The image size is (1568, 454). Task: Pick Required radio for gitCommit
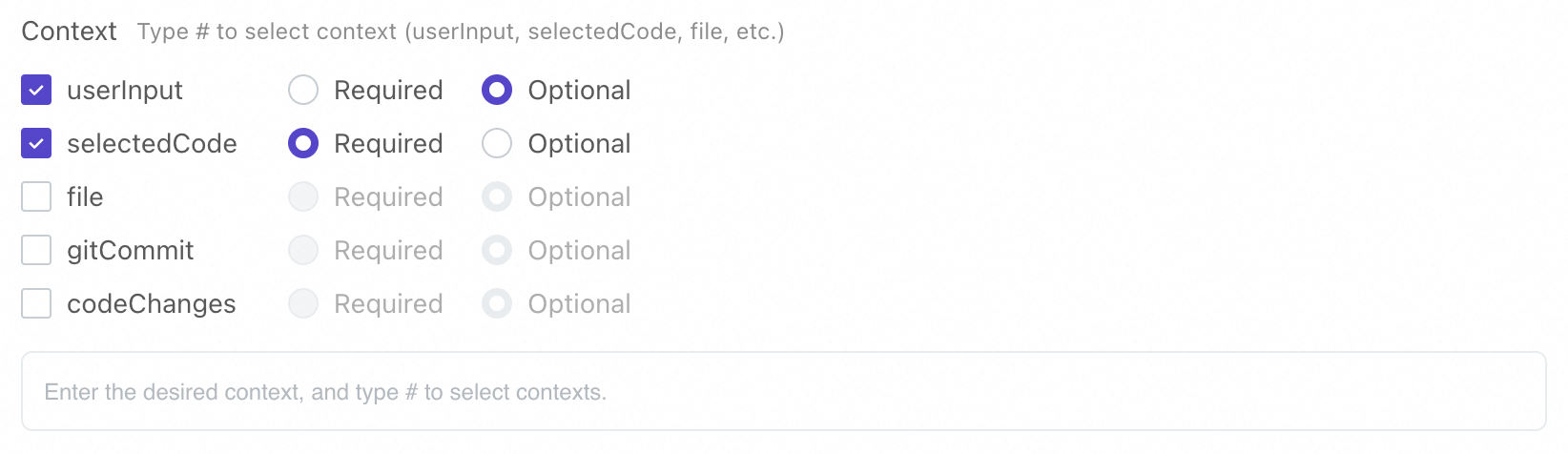(x=303, y=251)
